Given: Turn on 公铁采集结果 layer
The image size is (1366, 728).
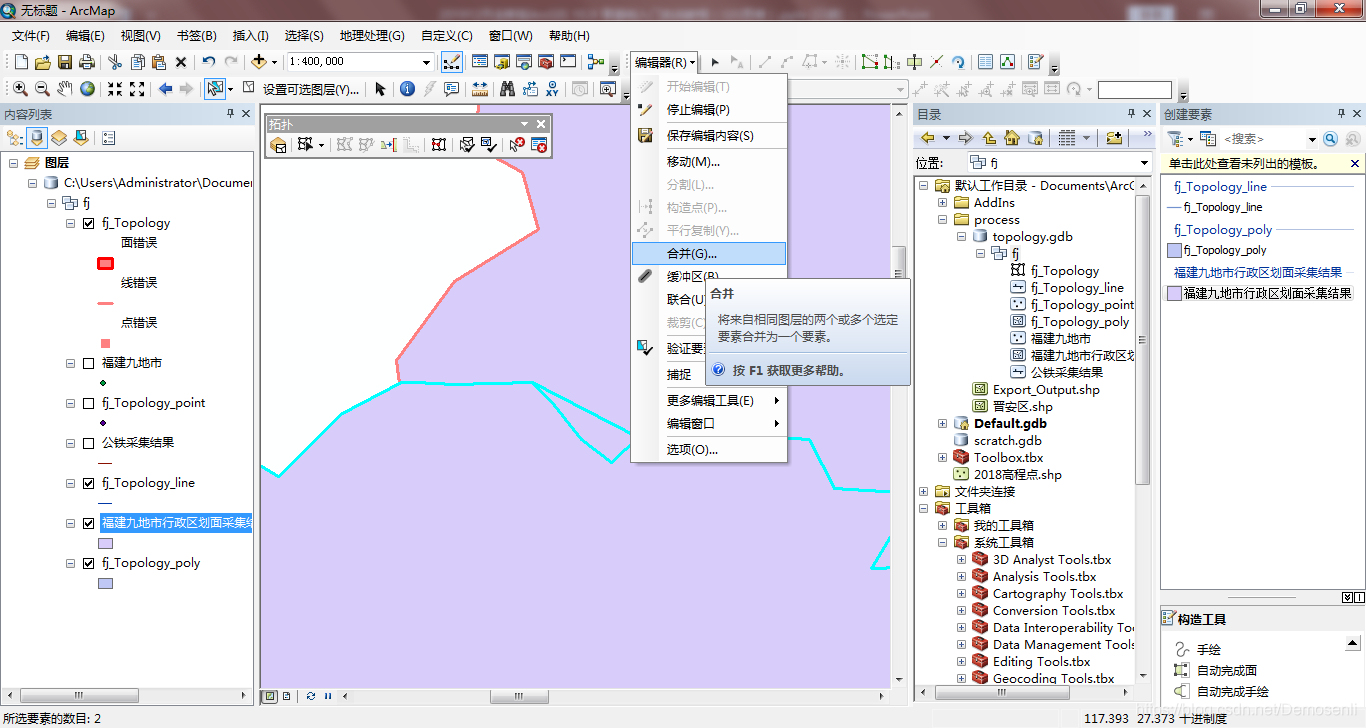Looking at the screenshot, I should click(x=89, y=443).
